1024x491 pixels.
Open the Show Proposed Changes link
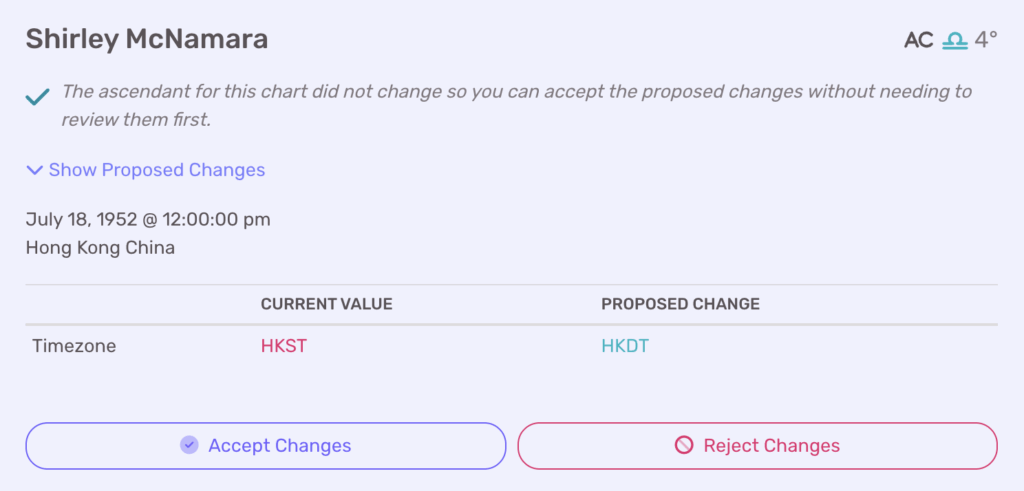point(157,170)
